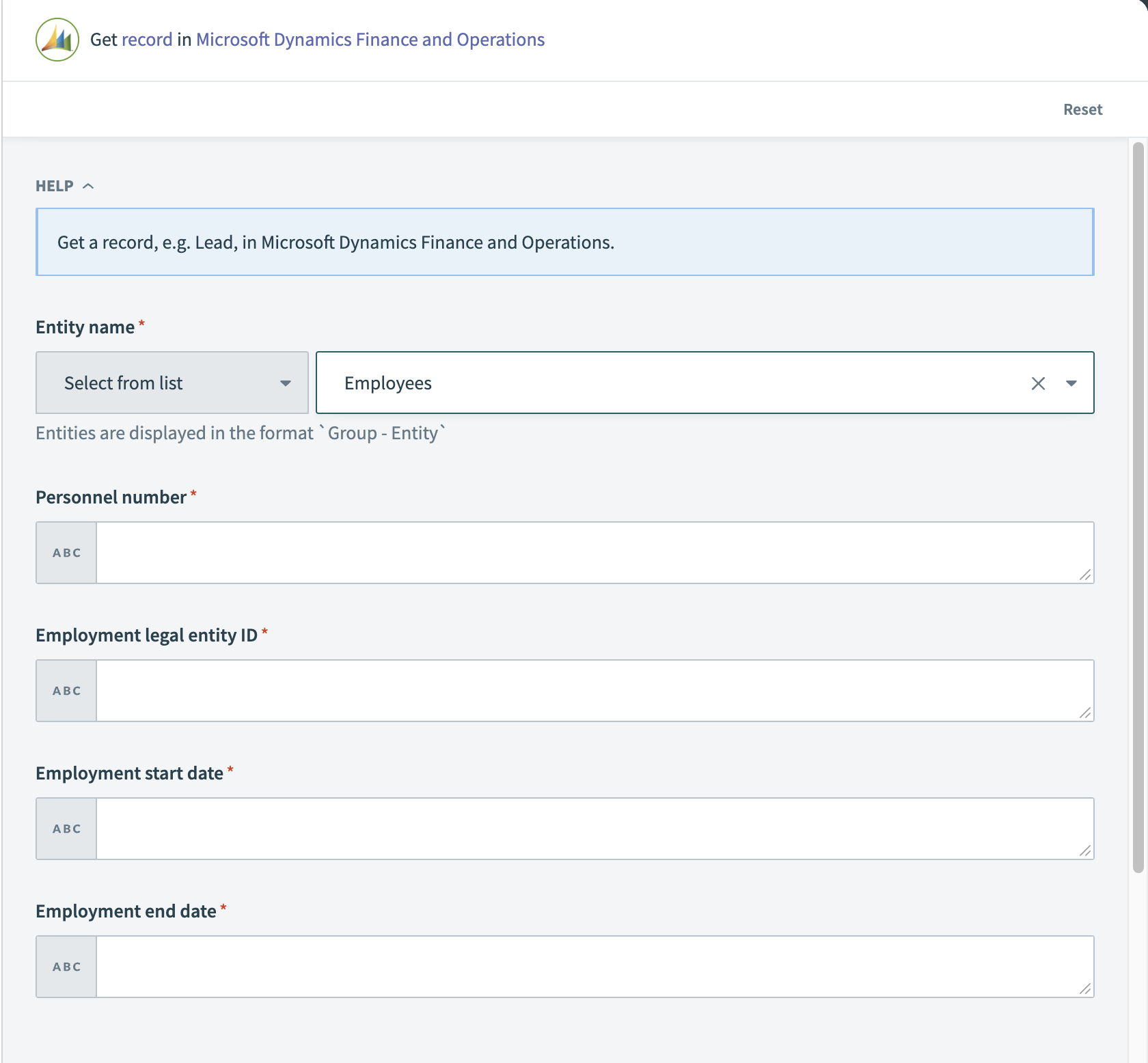Click into Employment legal entity ID field
The image size is (1148, 1063).
[x=588, y=691]
